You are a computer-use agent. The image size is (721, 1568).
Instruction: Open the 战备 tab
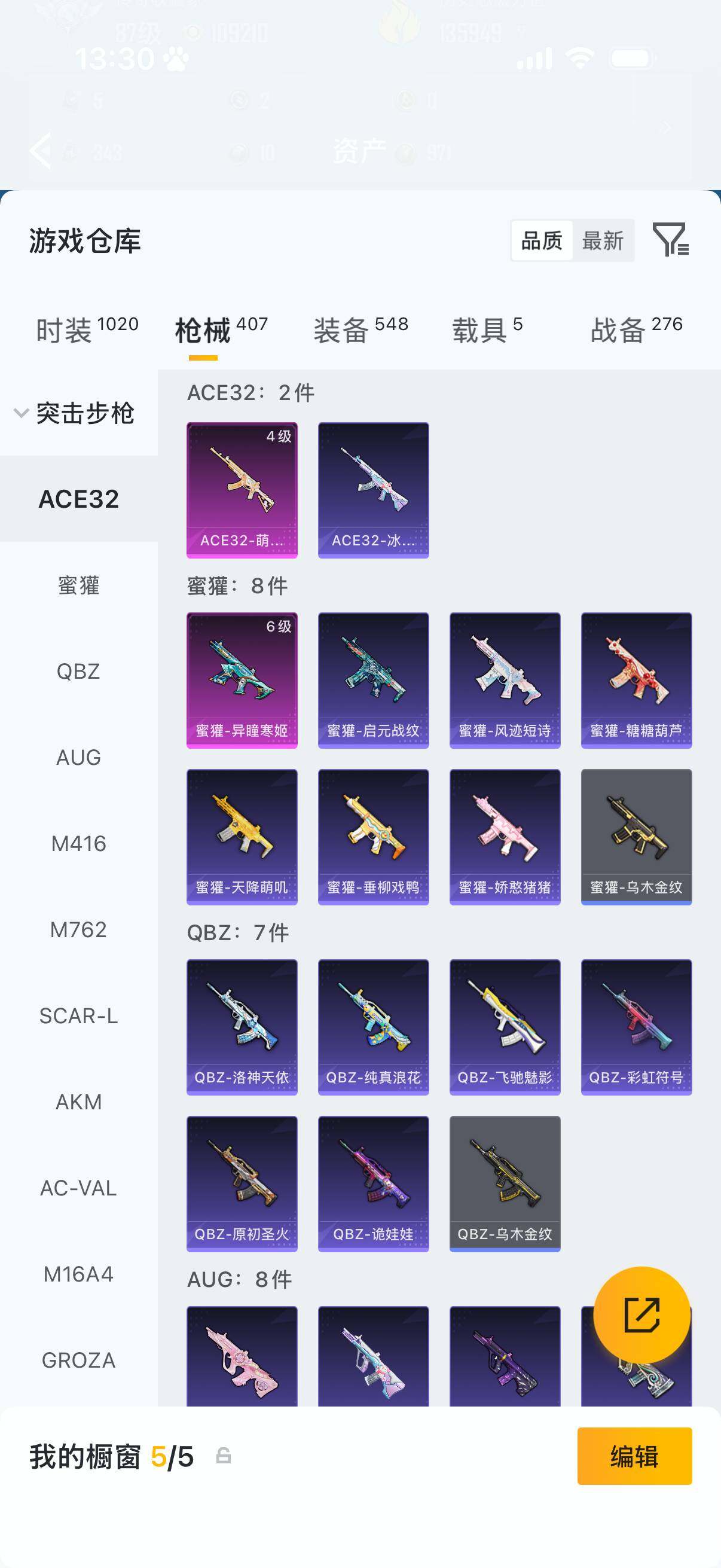(x=637, y=331)
